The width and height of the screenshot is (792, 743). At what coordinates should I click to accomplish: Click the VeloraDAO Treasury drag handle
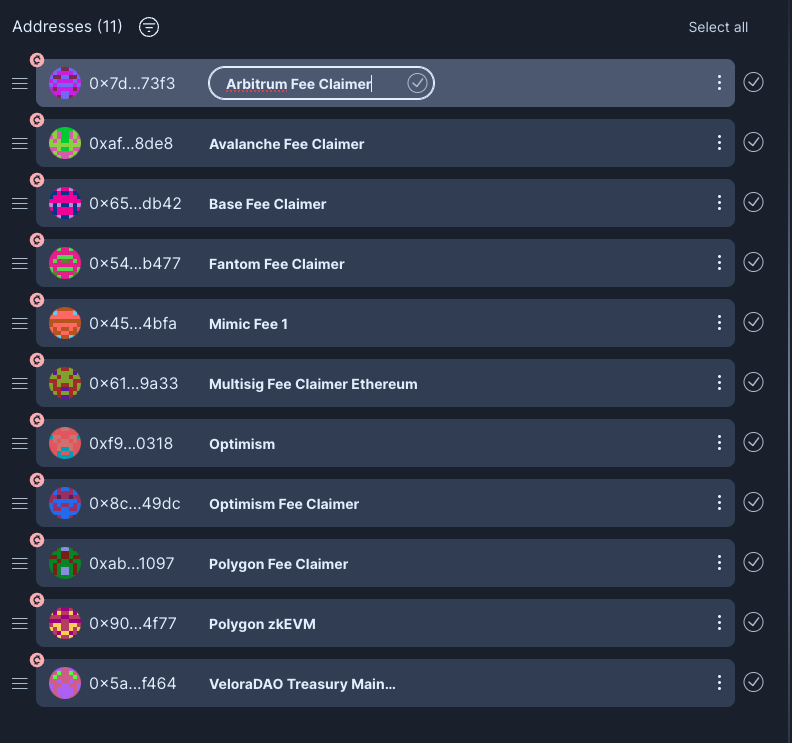[19, 683]
